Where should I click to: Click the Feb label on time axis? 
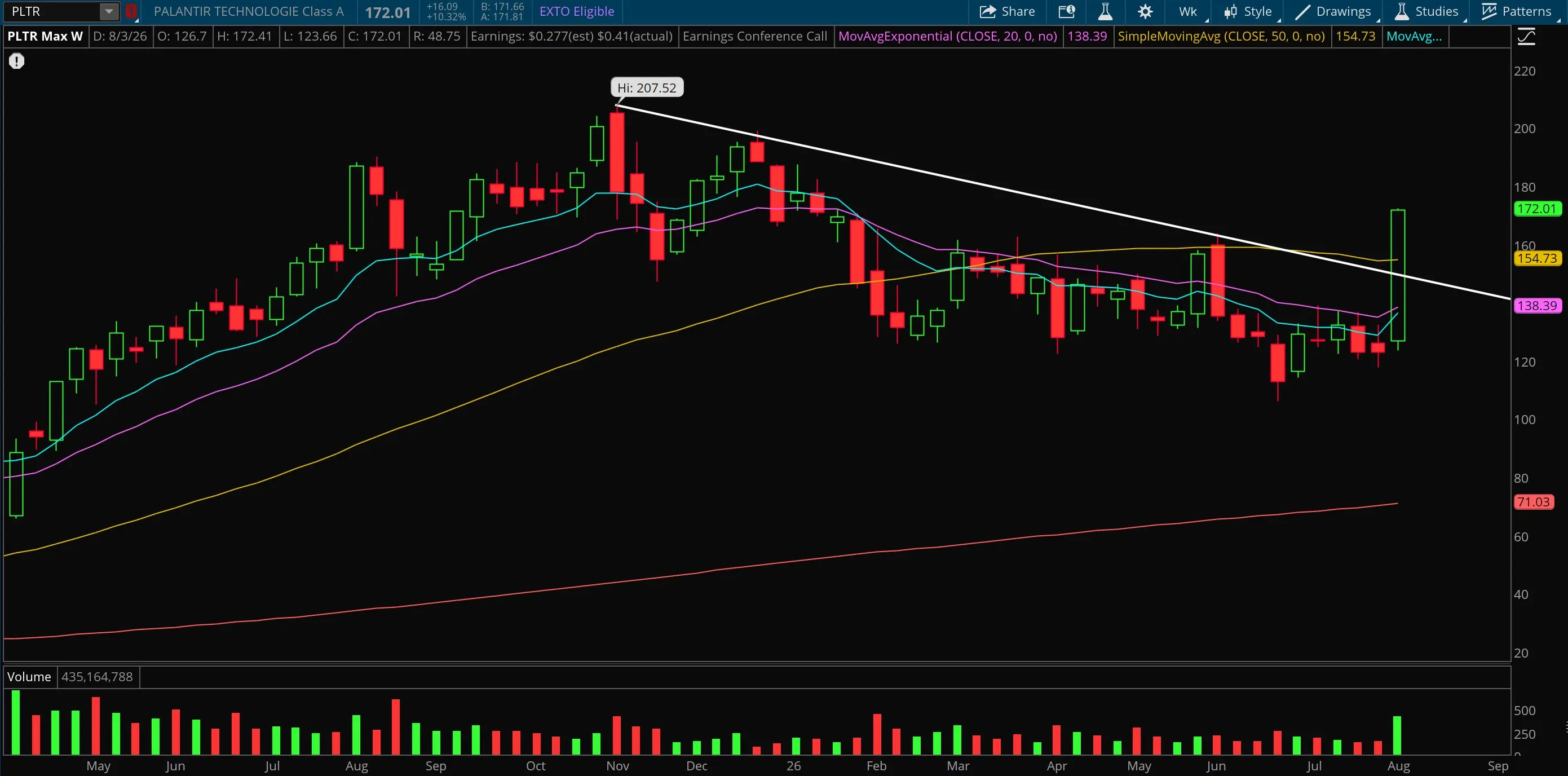(x=877, y=766)
